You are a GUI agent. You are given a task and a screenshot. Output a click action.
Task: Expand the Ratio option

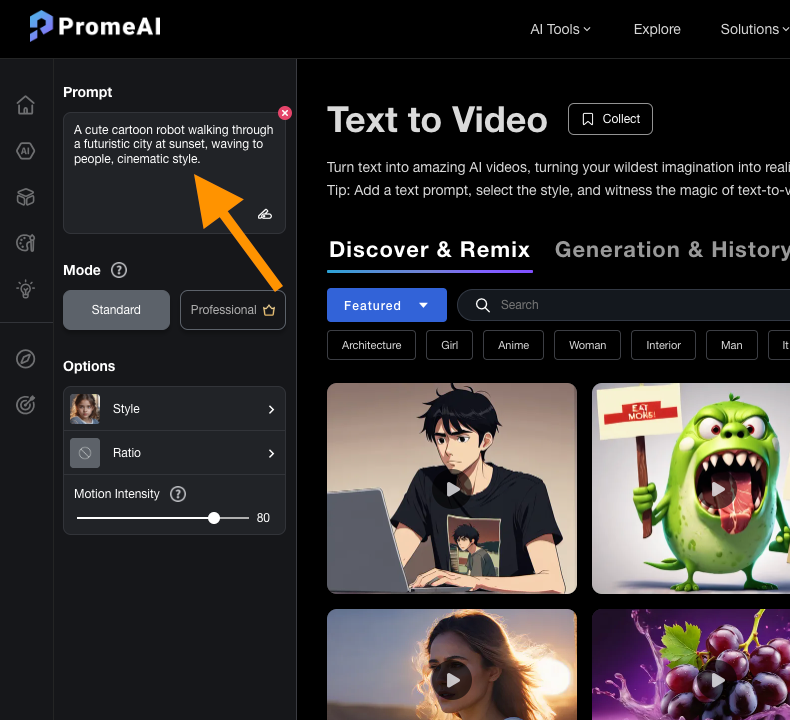point(174,453)
